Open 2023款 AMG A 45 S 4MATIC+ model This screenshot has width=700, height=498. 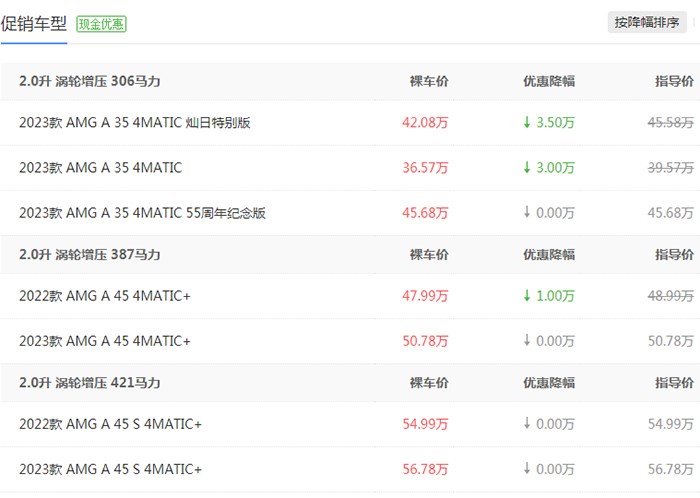point(110,469)
